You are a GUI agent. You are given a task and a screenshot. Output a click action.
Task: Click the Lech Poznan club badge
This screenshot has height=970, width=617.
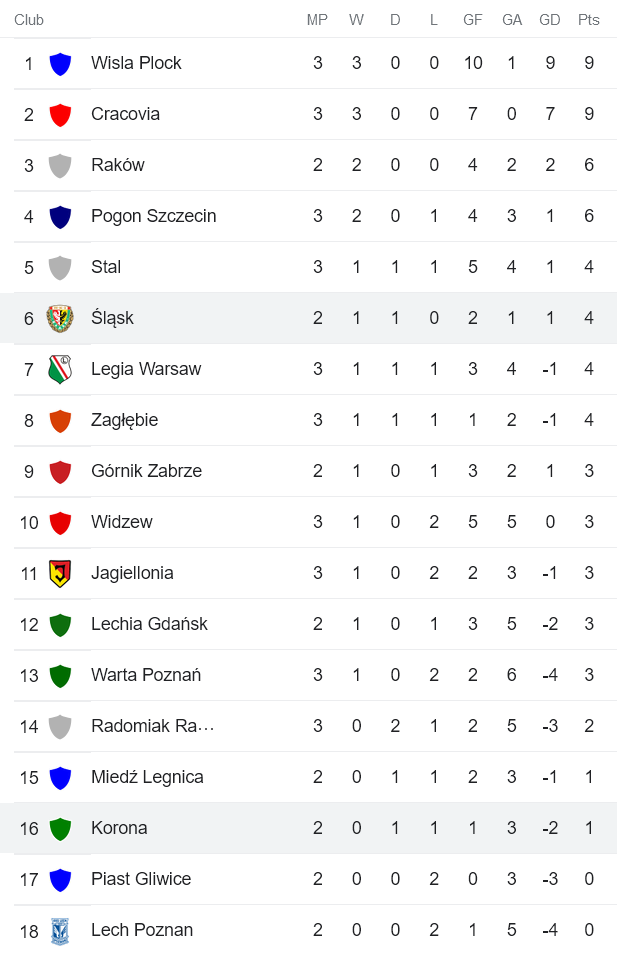tap(60, 929)
